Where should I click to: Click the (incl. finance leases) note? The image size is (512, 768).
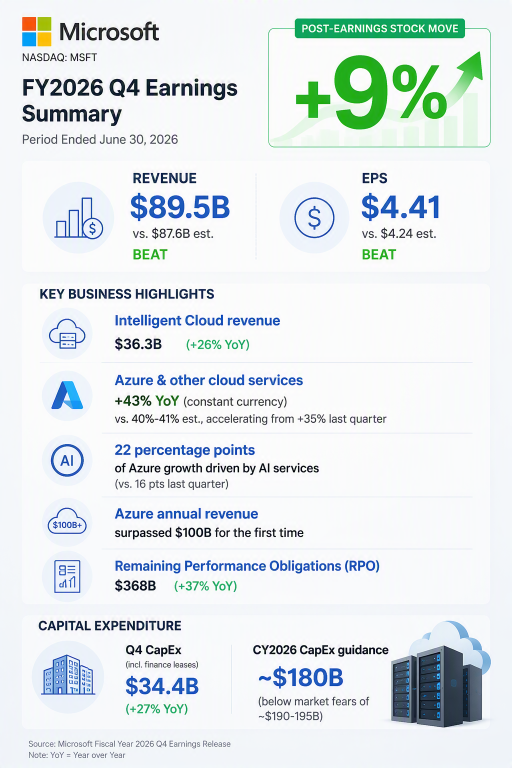[162, 665]
